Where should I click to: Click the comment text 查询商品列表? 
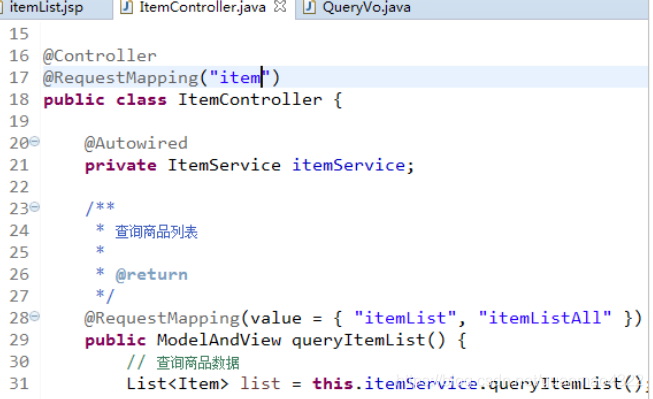coord(156,232)
